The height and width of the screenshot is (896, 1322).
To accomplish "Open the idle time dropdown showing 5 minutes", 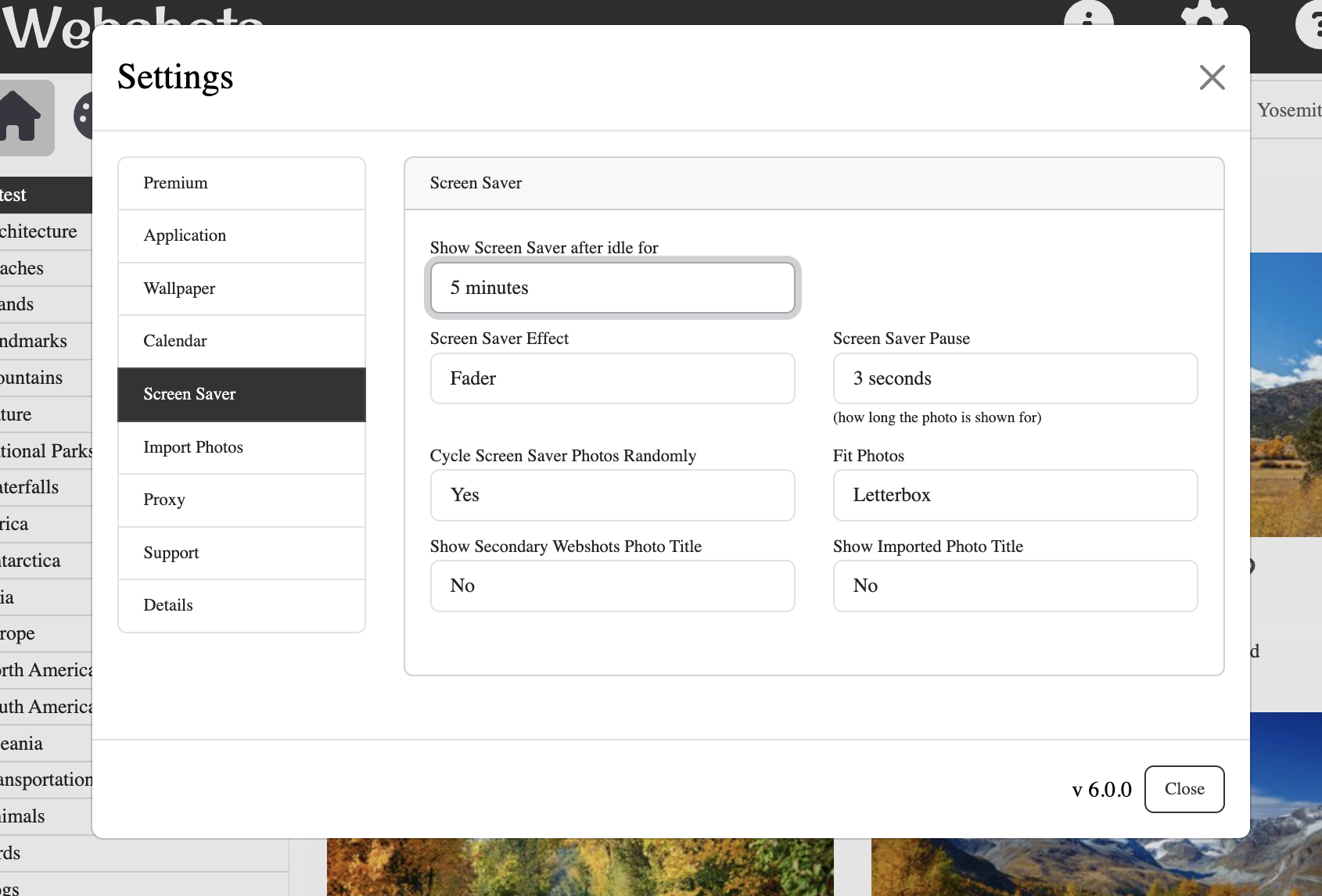I will pyautogui.click(x=612, y=288).
